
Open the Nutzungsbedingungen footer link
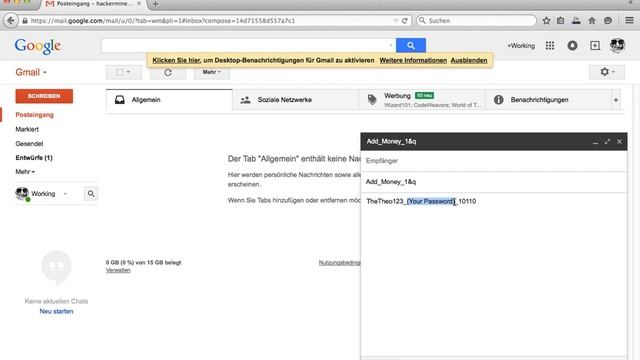pyautogui.click(x=340, y=262)
